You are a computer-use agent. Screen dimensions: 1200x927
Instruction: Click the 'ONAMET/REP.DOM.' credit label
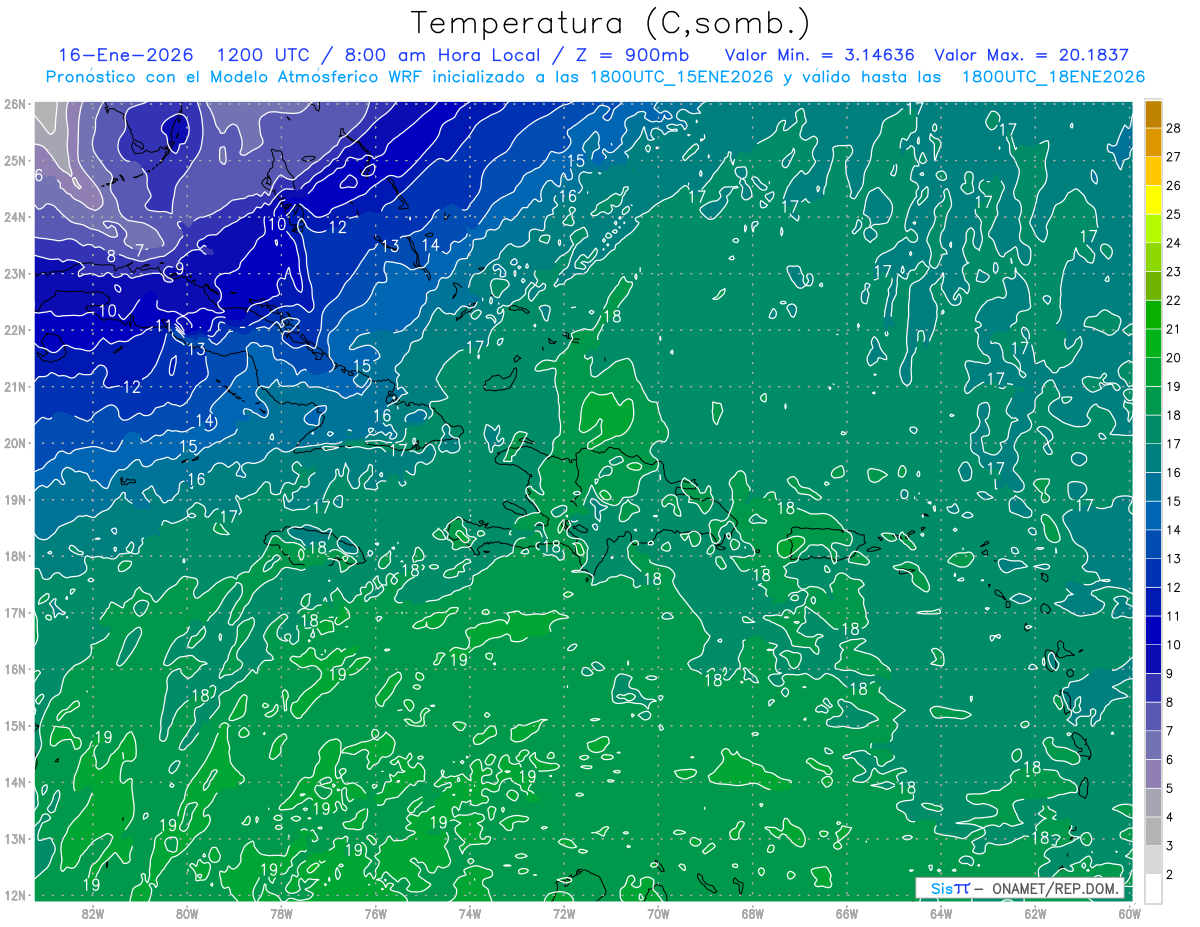point(1057,889)
